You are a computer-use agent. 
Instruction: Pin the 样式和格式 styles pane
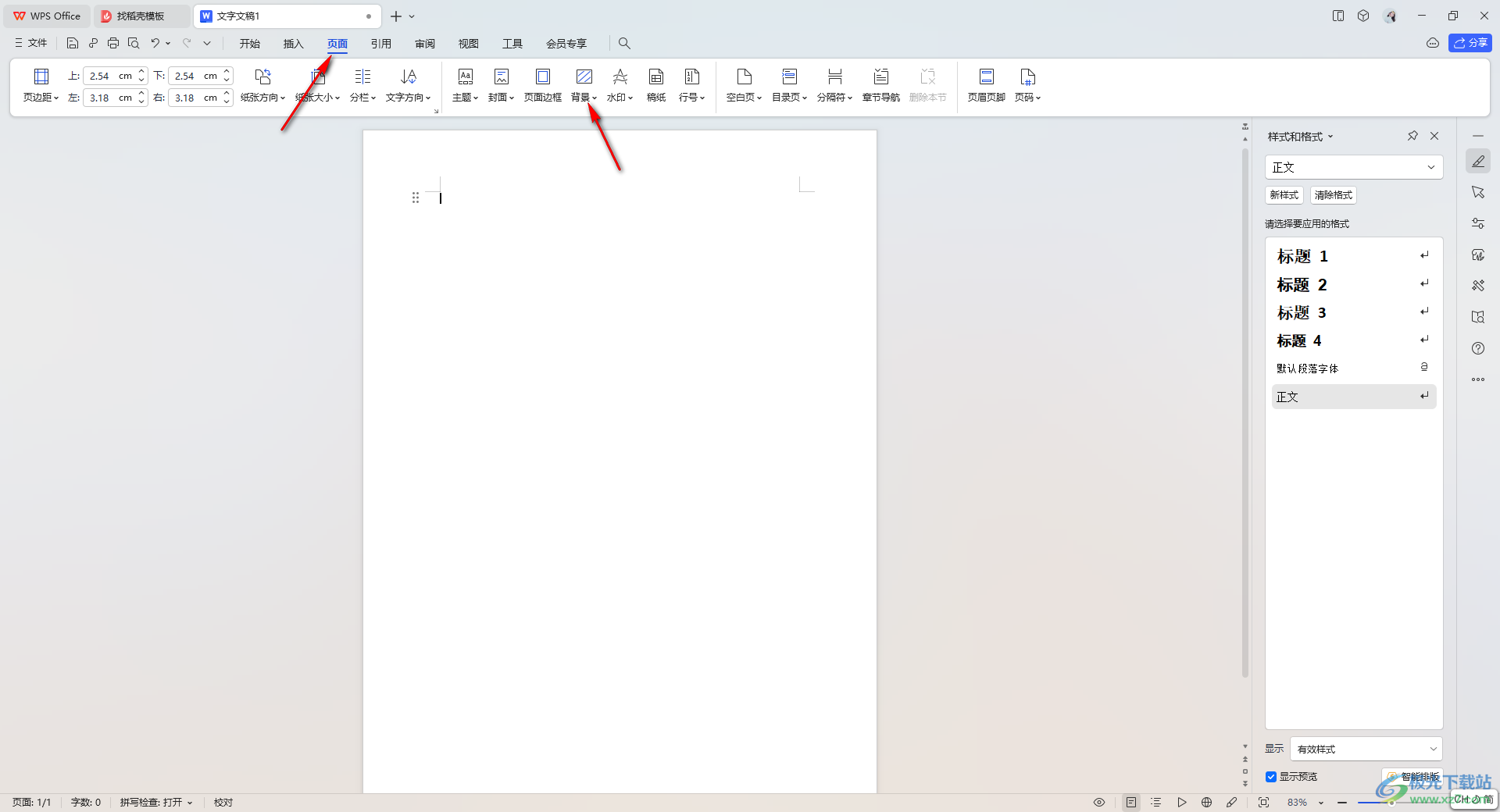1412,136
